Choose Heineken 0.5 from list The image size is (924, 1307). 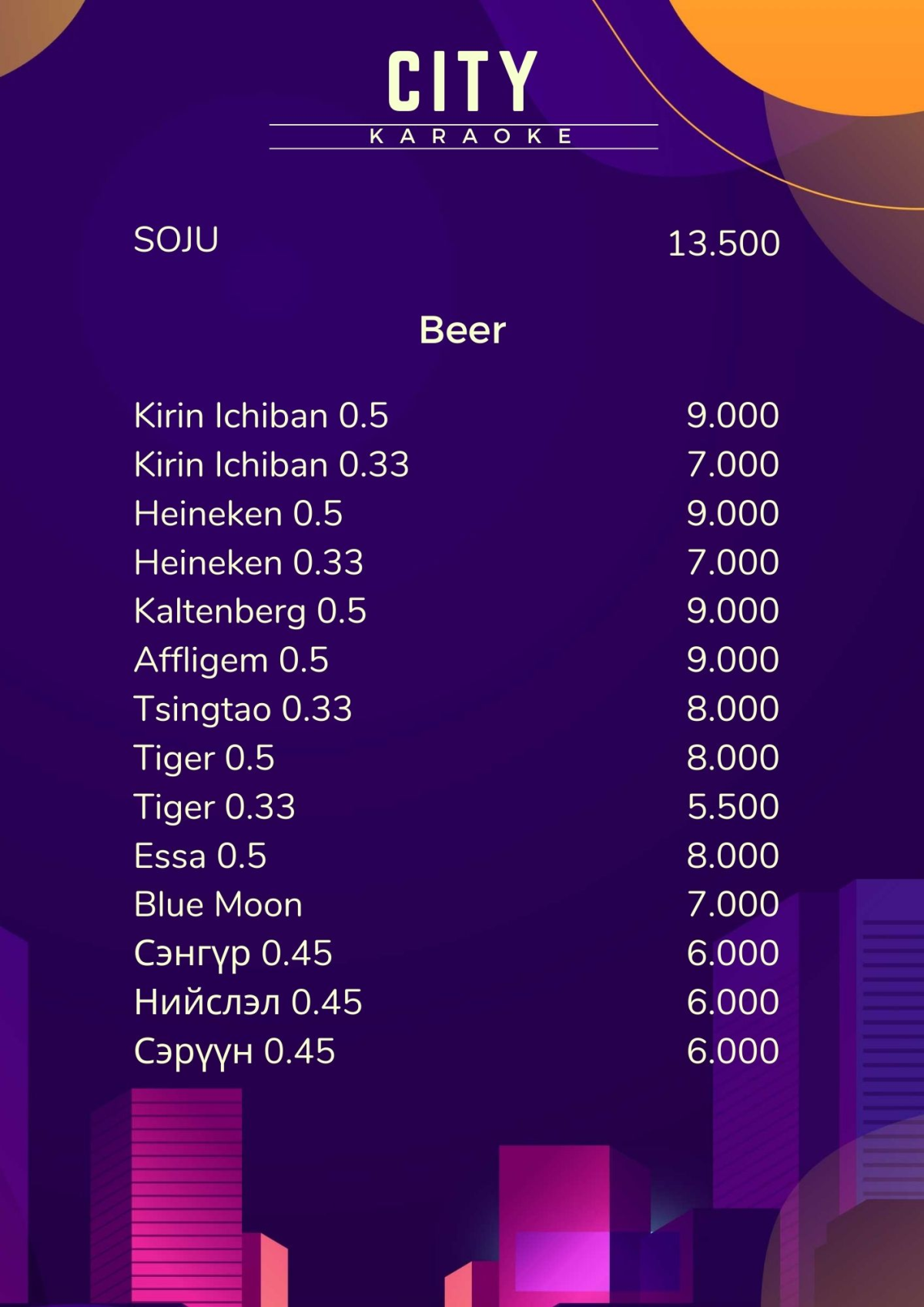(238, 514)
